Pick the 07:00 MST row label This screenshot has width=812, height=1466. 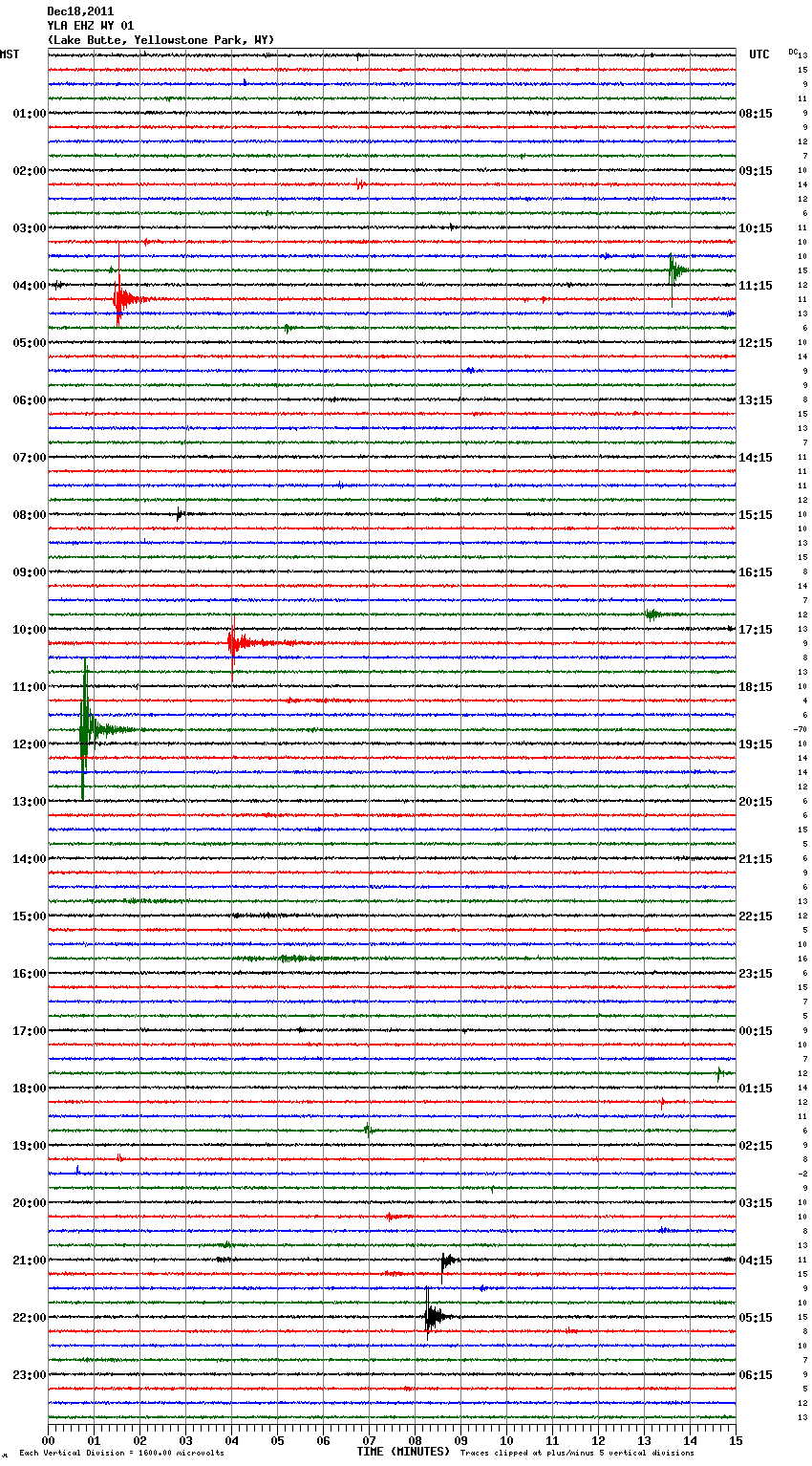click(x=30, y=458)
